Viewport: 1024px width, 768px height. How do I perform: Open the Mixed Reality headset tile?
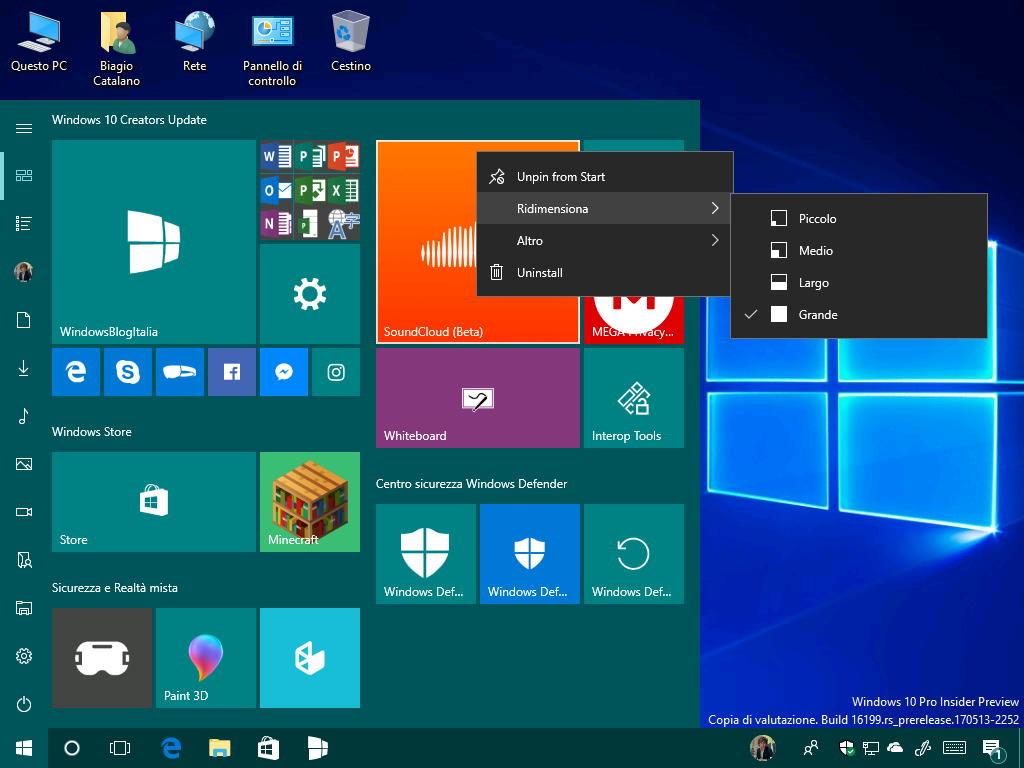point(102,658)
